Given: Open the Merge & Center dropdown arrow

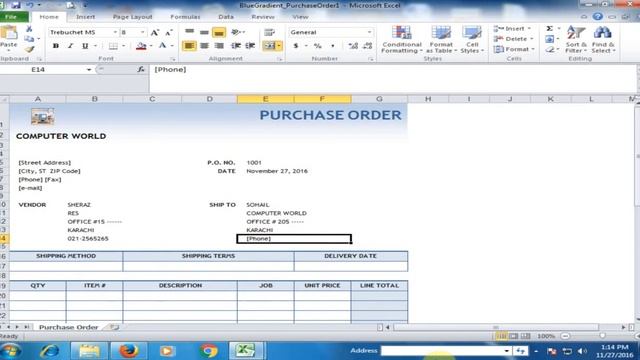Looking at the screenshot, I should click(279, 46).
